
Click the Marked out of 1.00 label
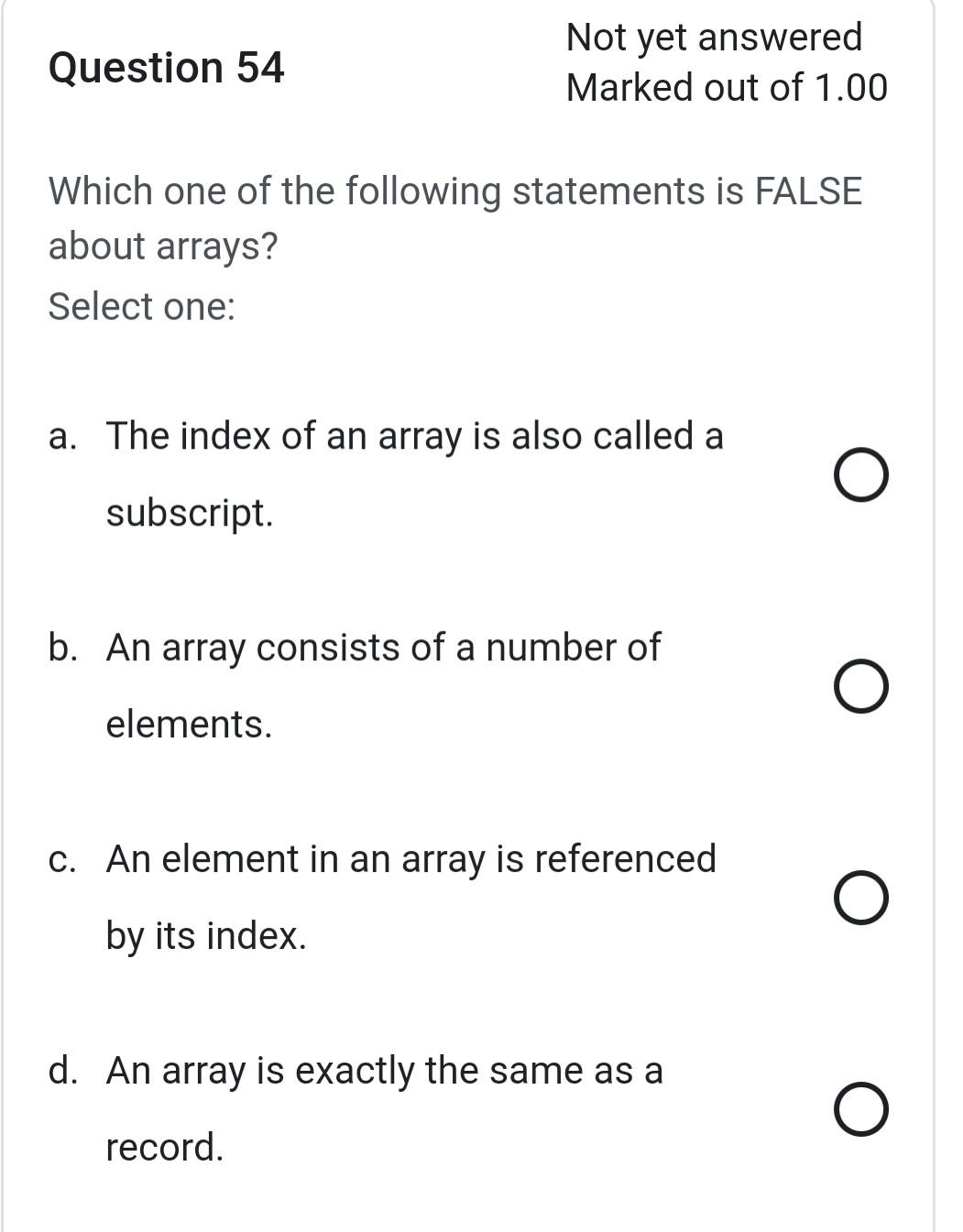point(727,87)
